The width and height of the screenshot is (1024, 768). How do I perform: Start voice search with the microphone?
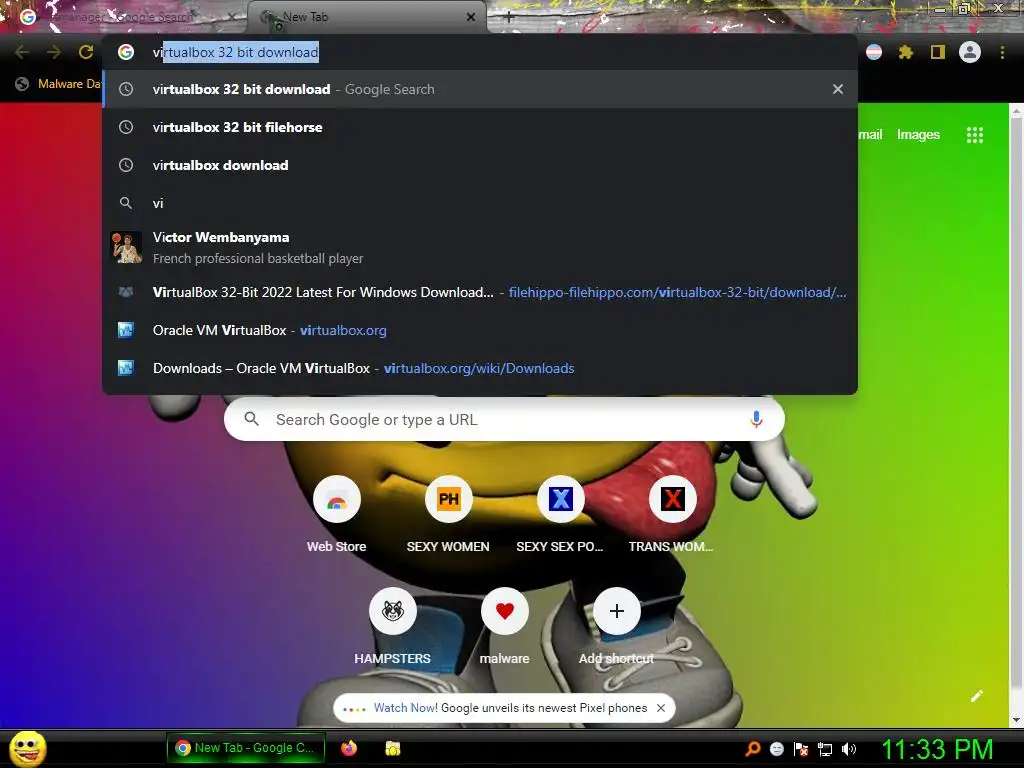coord(756,419)
